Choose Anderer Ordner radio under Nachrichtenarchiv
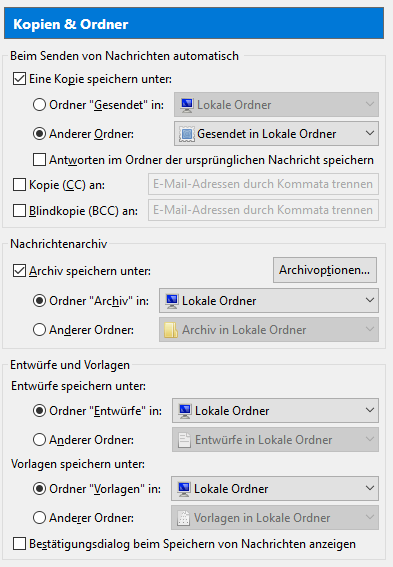 tap(39, 330)
